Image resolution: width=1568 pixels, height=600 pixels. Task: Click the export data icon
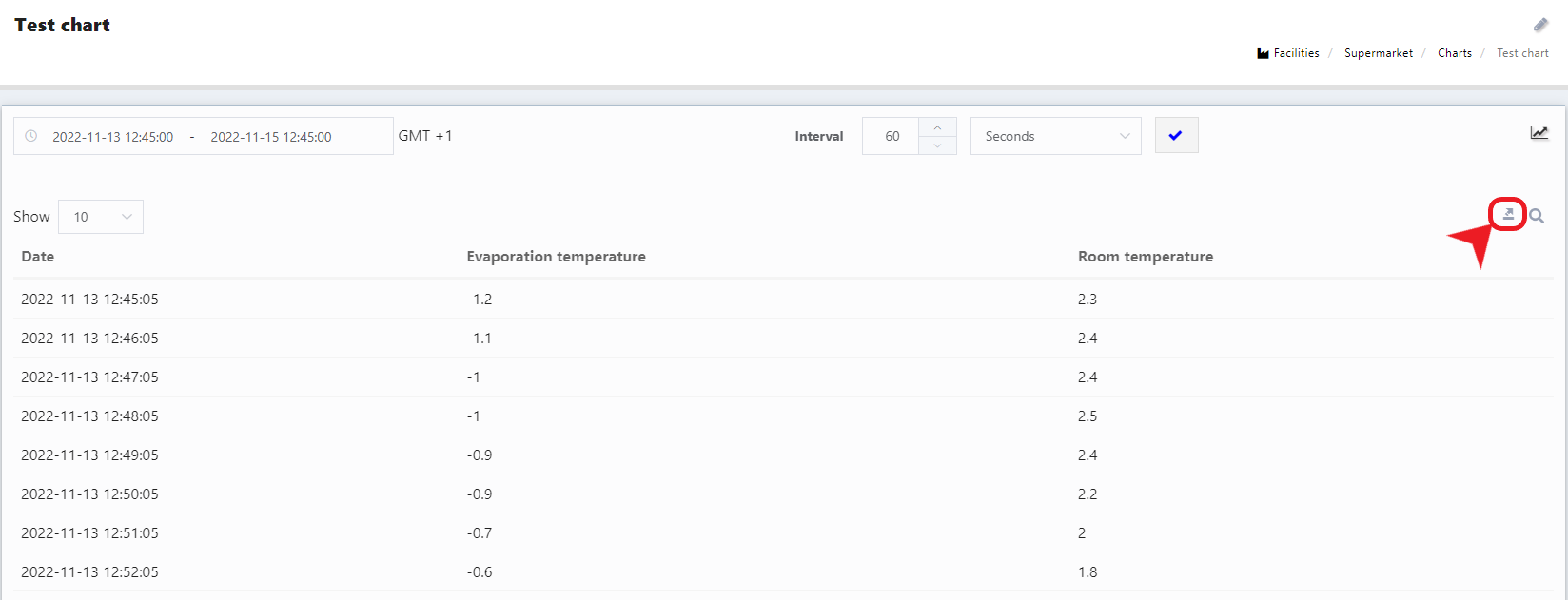pos(1508,215)
